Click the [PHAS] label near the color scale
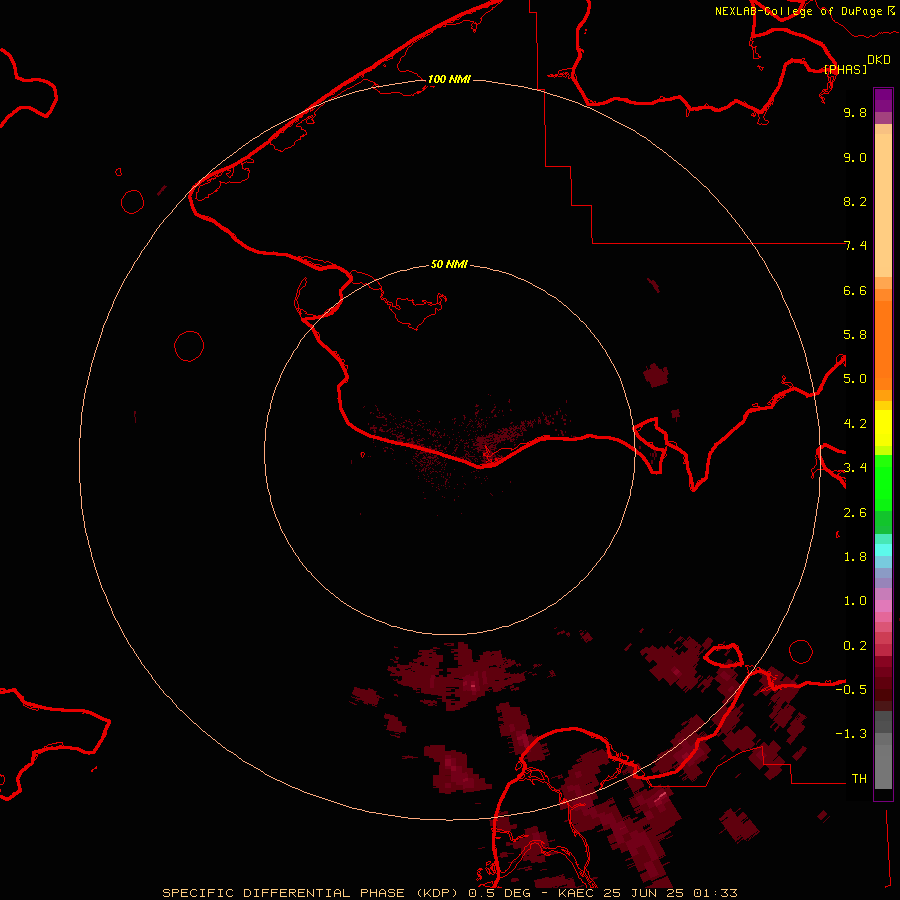This screenshot has height=900, width=900. (x=845, y=69)
